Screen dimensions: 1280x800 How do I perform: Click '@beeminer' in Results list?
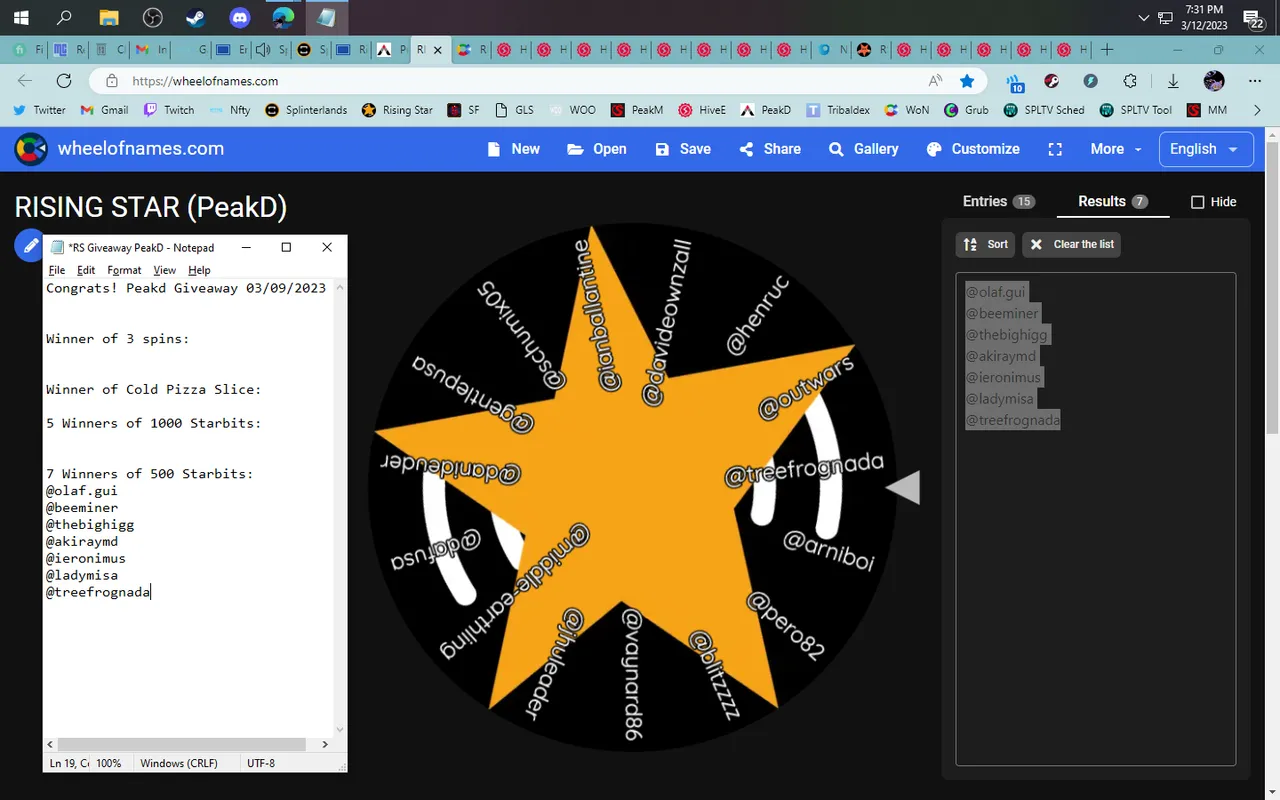(1002, 314)
